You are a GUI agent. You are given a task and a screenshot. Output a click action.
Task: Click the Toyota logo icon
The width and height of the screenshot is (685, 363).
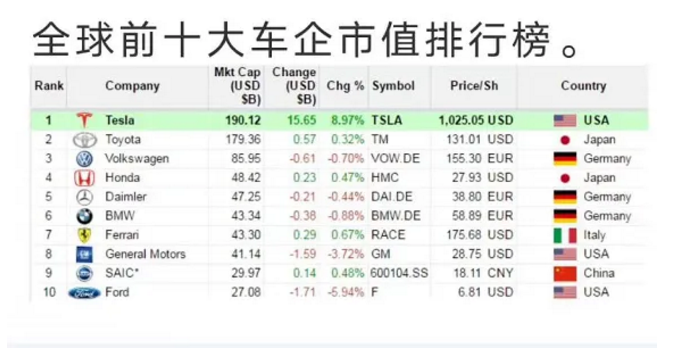coord(84,140)
